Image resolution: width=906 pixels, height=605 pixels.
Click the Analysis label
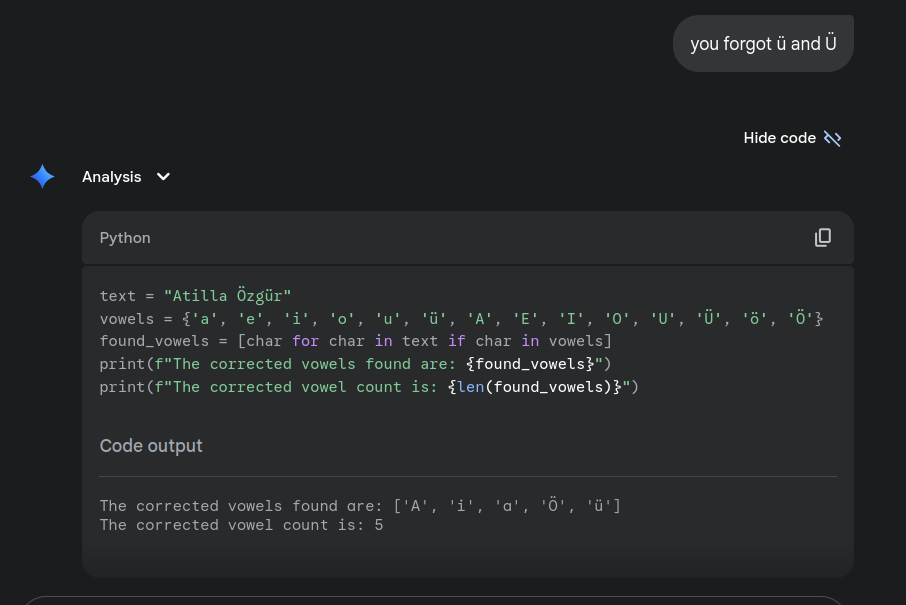[112, 177]
